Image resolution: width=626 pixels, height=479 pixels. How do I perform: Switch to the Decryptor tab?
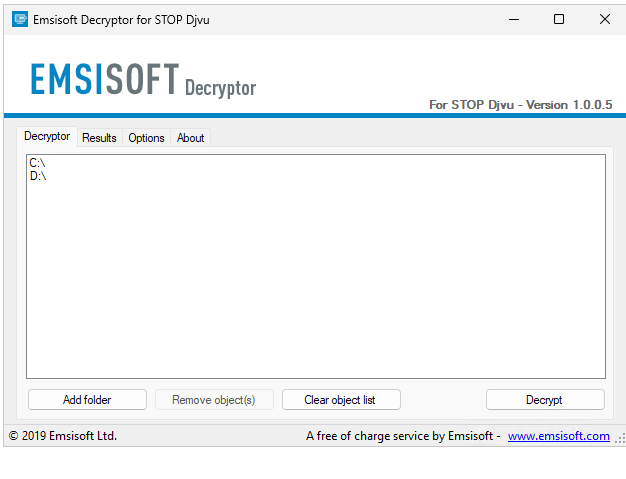pos(47,137)
